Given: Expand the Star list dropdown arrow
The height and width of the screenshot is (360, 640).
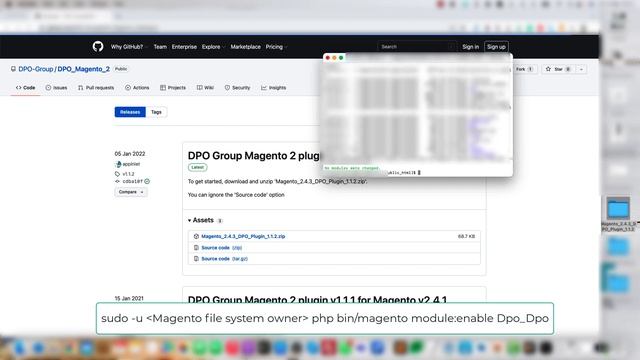Looking at the screenshot, I should tap(581, 69).
